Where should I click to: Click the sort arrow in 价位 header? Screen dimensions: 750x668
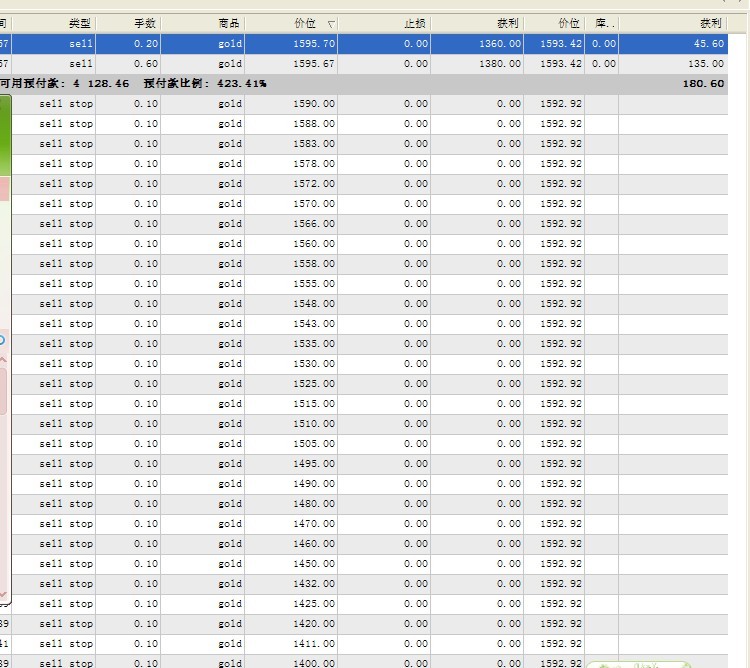(331, 24)
